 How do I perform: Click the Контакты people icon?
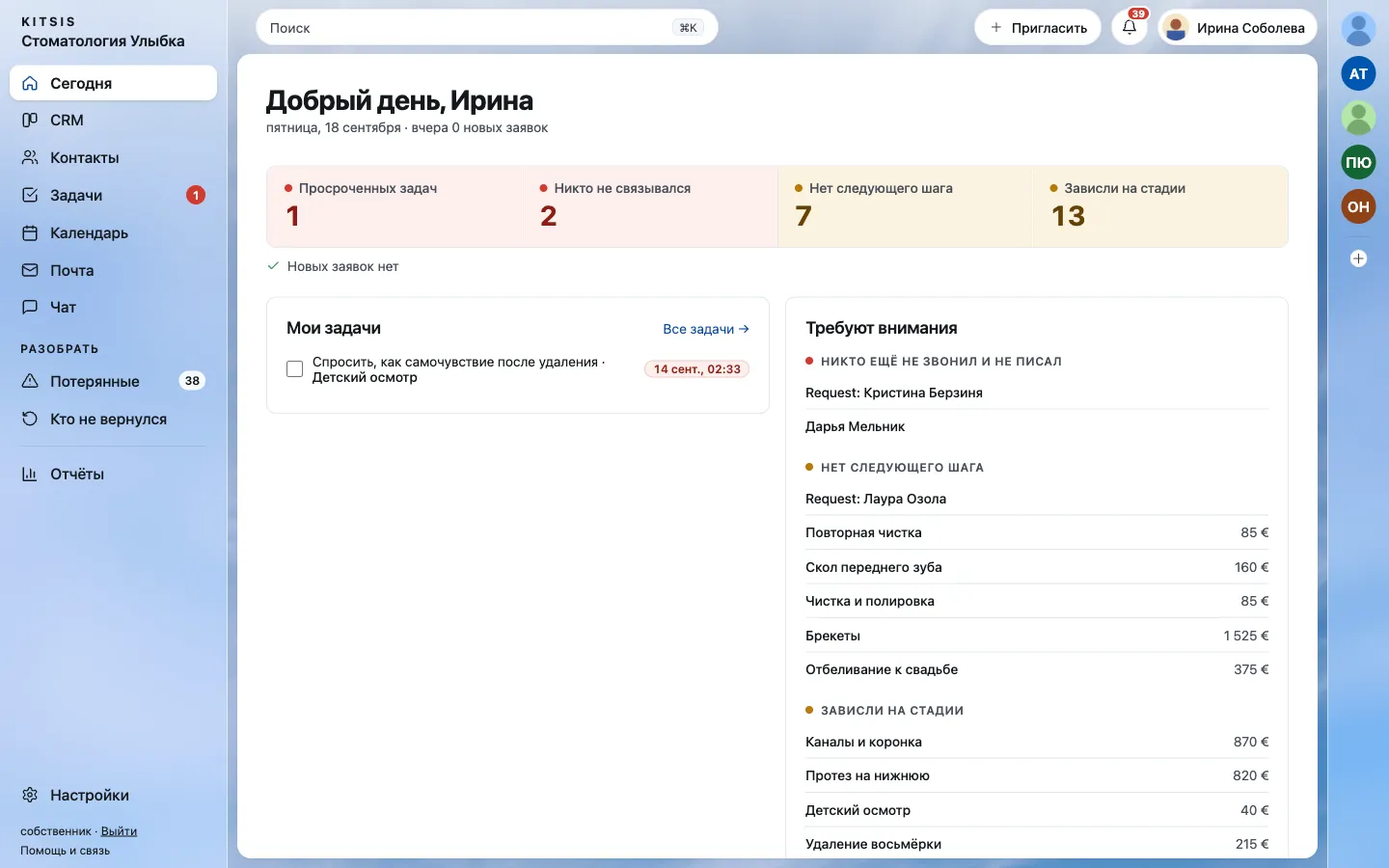tap(30, 157)
